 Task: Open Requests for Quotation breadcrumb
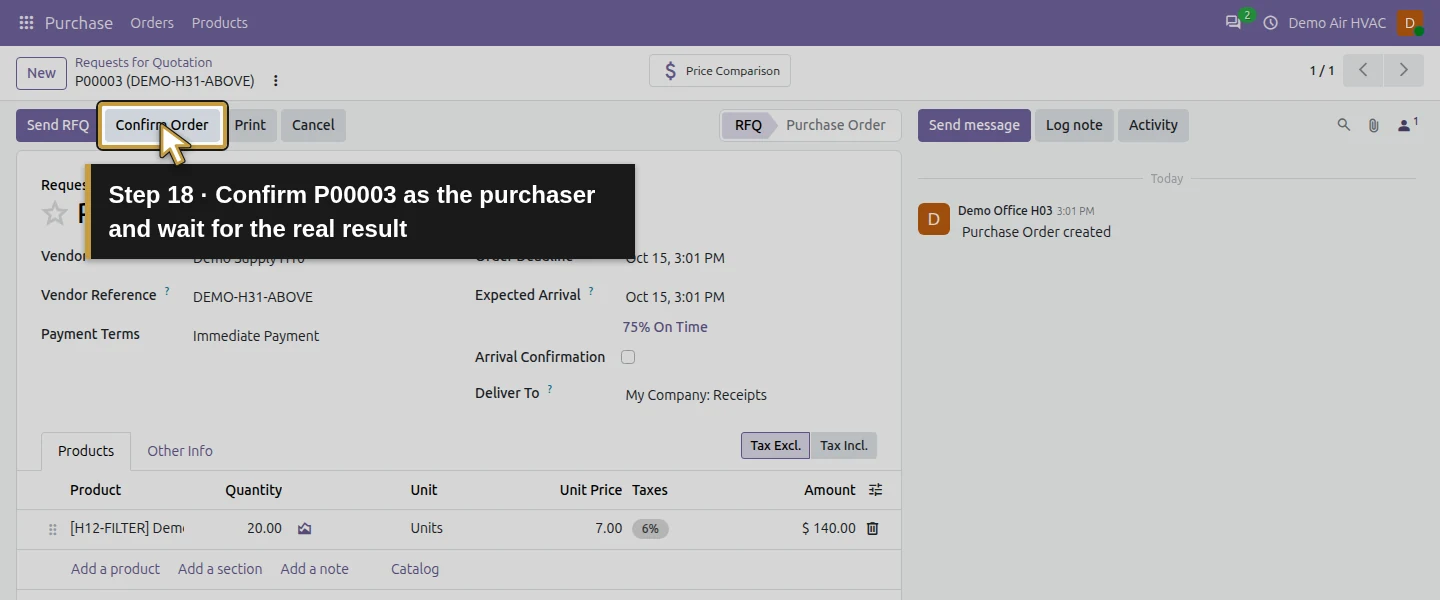tap(144, 62)
